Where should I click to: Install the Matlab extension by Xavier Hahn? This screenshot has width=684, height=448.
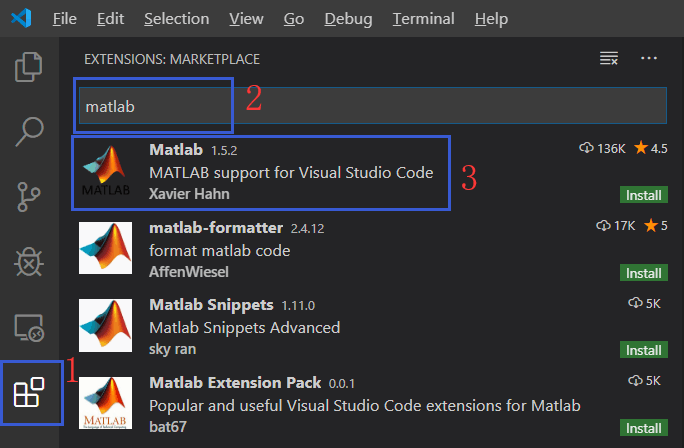tap(643, 194)
